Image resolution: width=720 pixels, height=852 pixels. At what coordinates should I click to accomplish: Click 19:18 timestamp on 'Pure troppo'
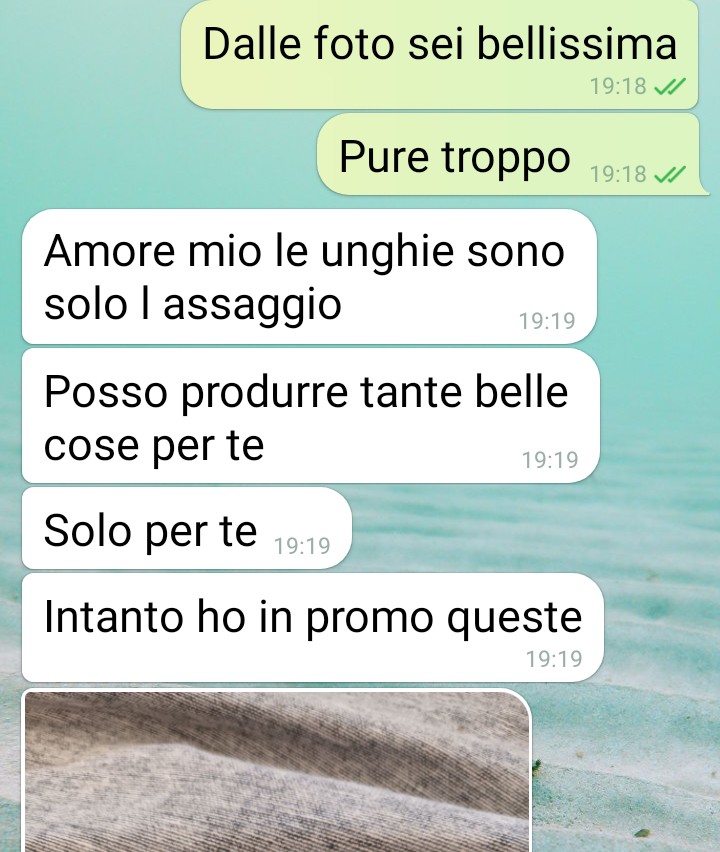618,174
